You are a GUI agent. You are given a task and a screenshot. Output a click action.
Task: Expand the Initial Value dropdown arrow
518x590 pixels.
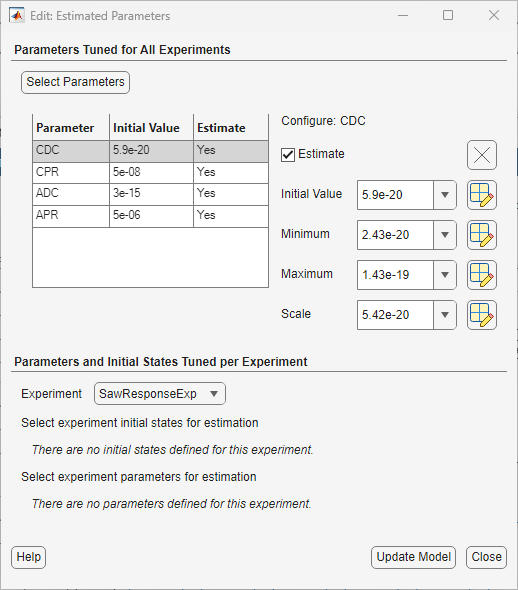[x=445, y=195]
